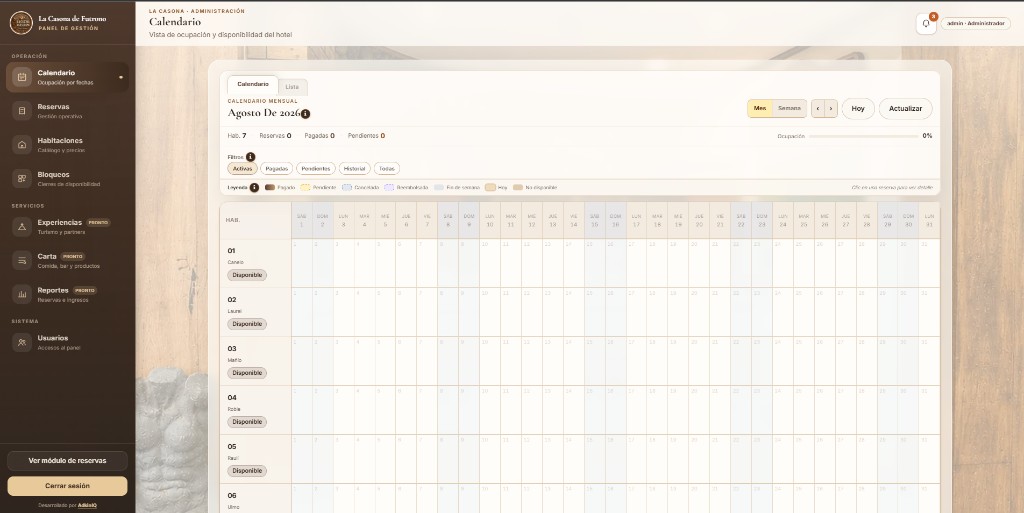This screenshot has width=1024, height=513.
Task: Click the Pagado legend swatch
Action: [270, 187]
